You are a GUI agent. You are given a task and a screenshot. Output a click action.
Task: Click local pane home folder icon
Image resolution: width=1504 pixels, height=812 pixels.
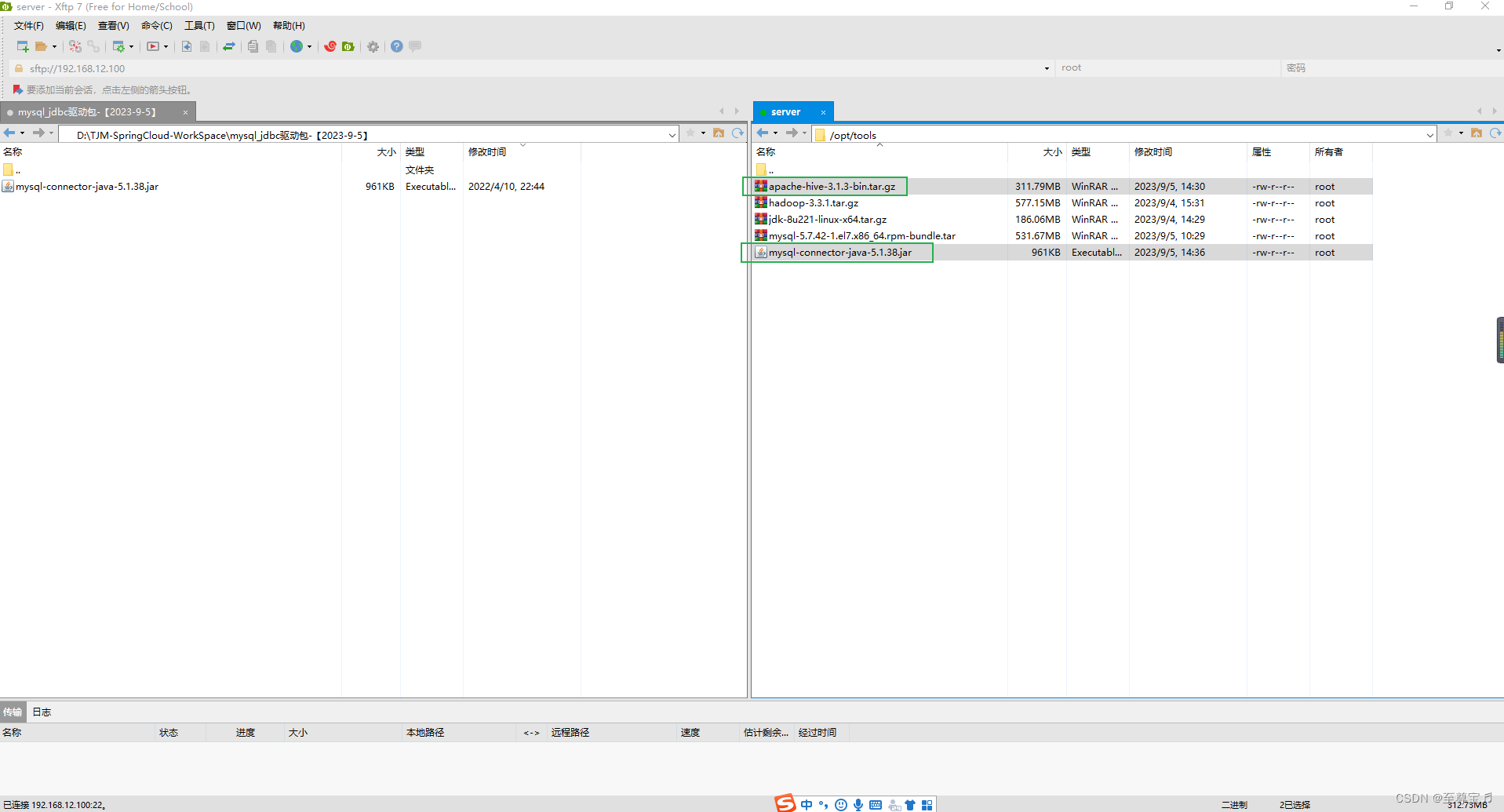click(719, 133)
